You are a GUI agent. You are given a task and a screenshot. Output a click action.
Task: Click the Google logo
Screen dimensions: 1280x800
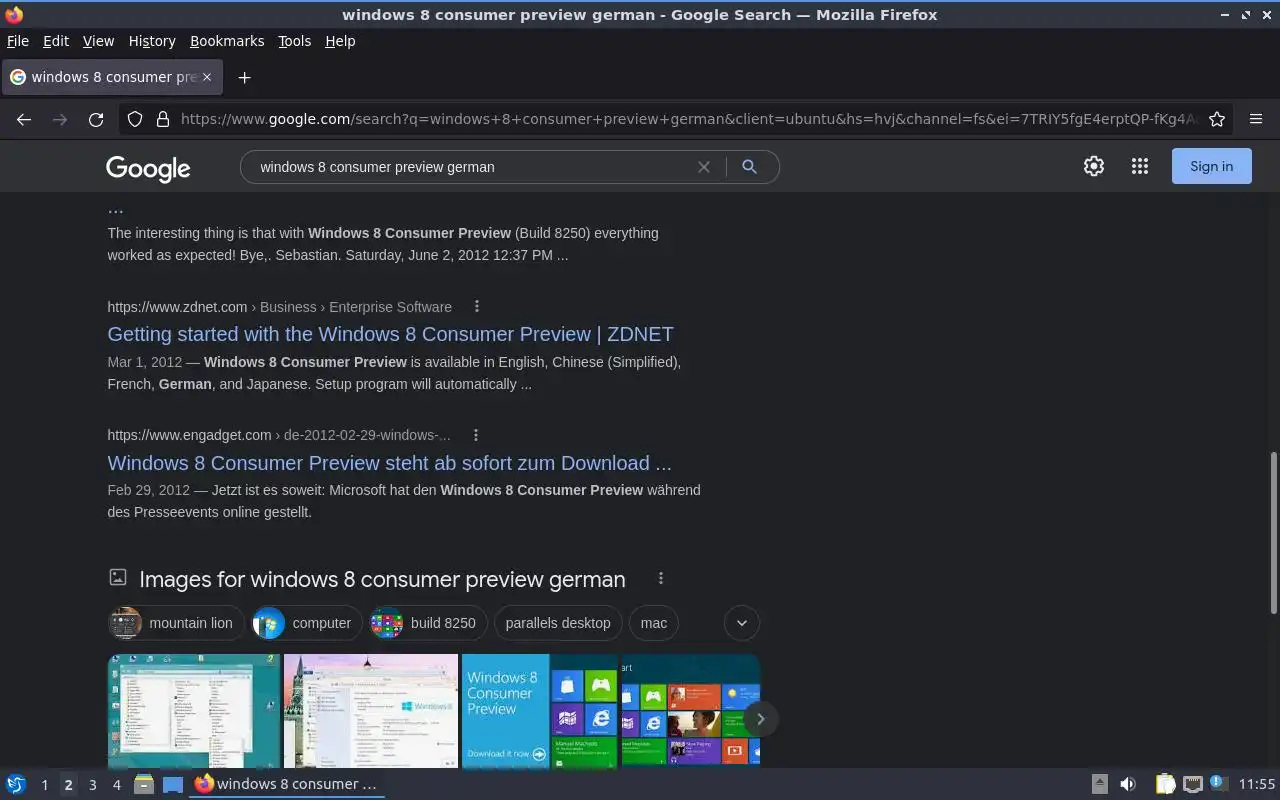coord(148,168)
